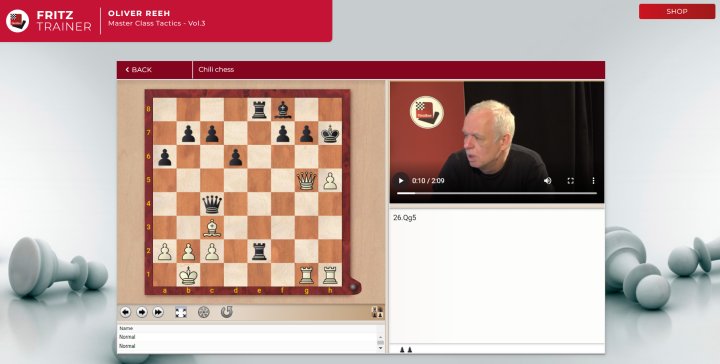Open the piece set icon in board toolbar
Screen dimensions: 720x364
(377, 312)
